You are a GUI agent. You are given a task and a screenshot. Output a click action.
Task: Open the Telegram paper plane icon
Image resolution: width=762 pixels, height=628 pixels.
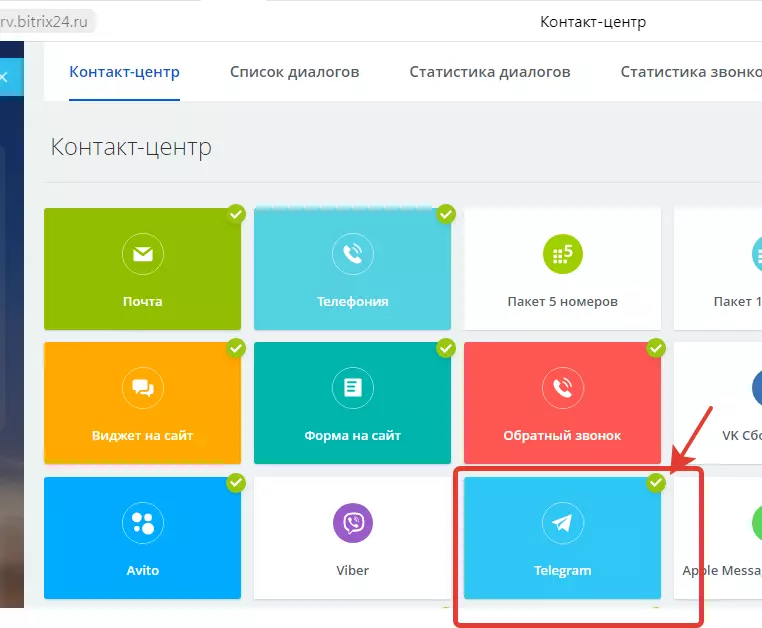[563, 523]
